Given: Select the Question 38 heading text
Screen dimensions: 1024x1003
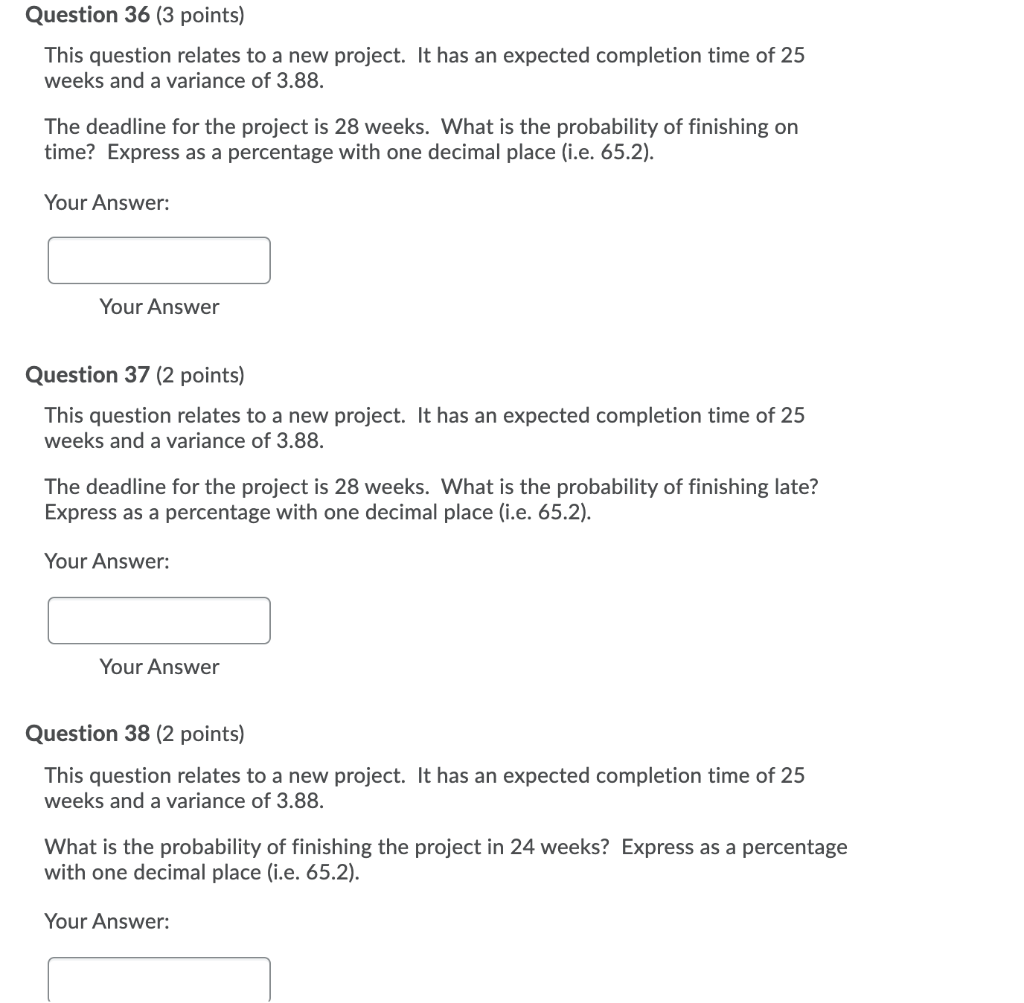Looking at the screenshot, I should click(x=86, y=733).
